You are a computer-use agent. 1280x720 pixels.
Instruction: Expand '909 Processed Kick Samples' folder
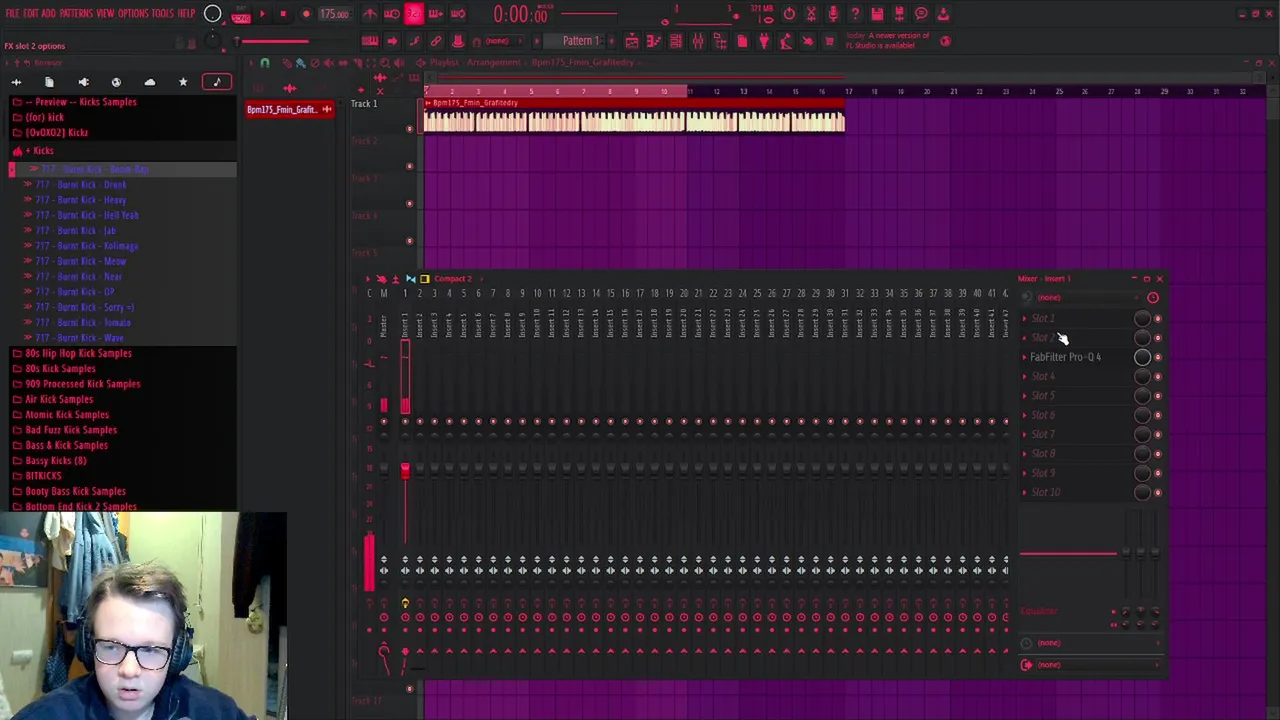click(x=82, y=384)
